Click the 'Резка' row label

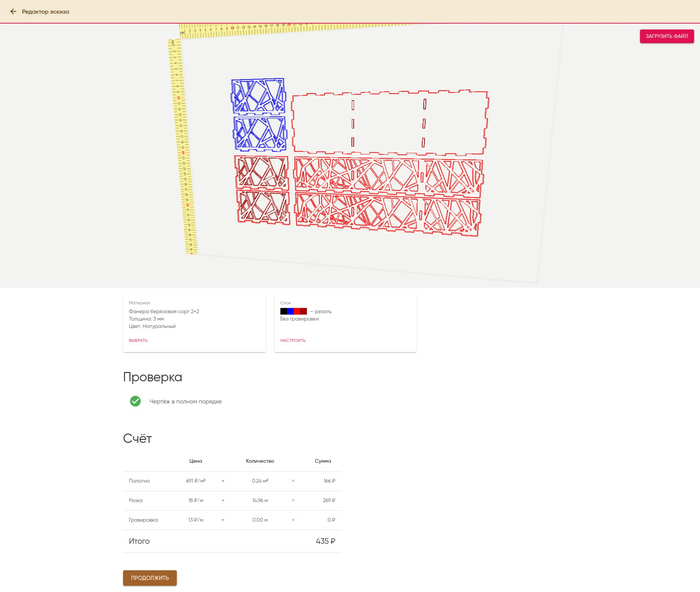pyautogui.click(x=136, y=500)
